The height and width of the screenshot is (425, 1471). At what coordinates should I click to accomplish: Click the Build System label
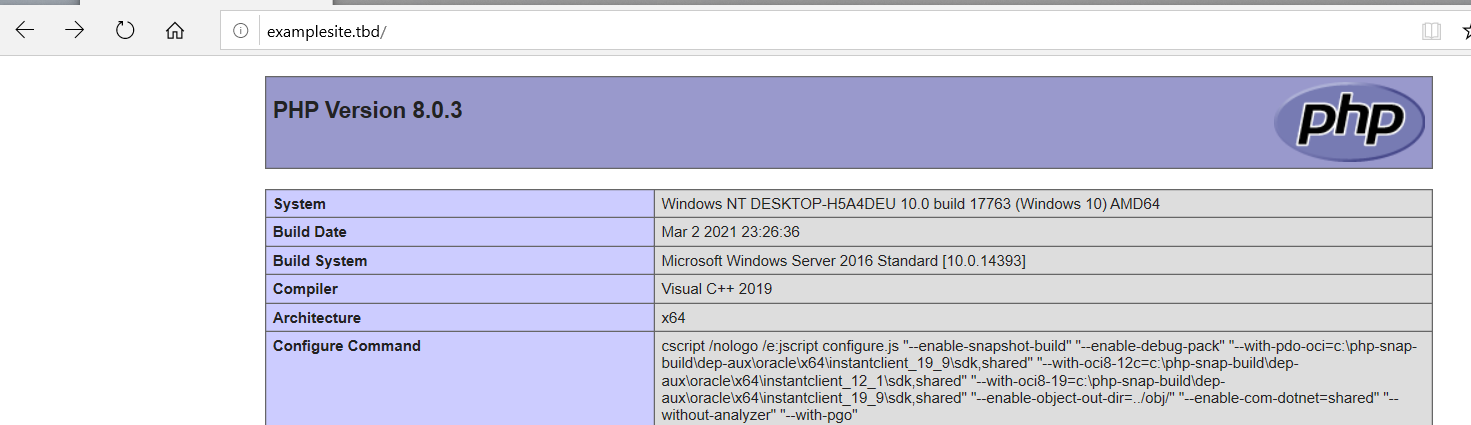tap(320, 261)
